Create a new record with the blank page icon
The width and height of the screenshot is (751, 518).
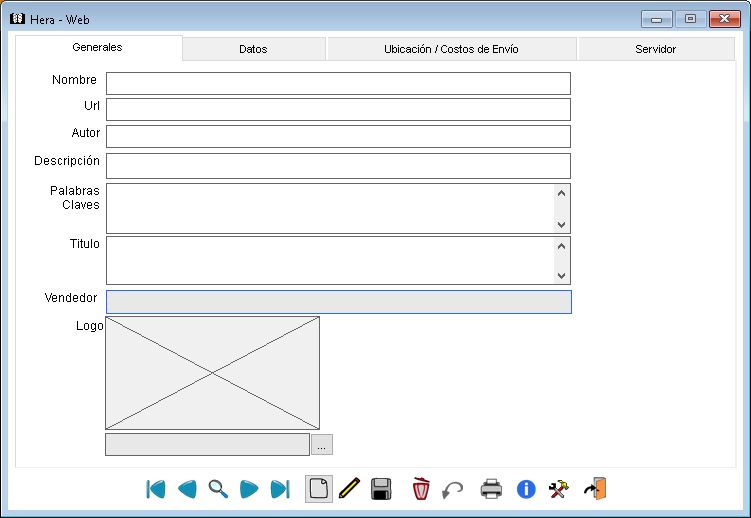pos(318,489)
